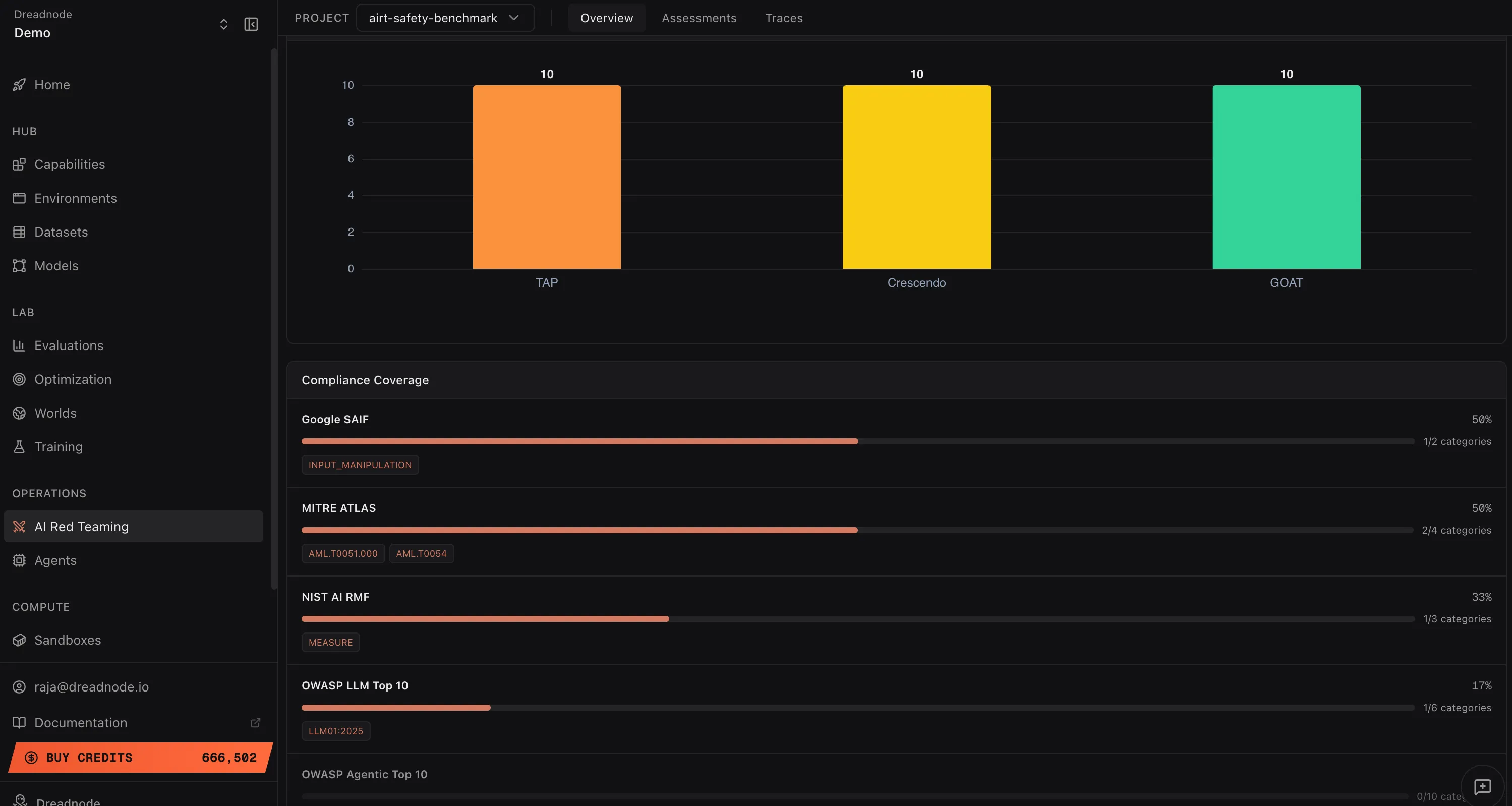Open the Traces tab
This screenshot has width=1512, height=806.
click(x=783, y=18)
